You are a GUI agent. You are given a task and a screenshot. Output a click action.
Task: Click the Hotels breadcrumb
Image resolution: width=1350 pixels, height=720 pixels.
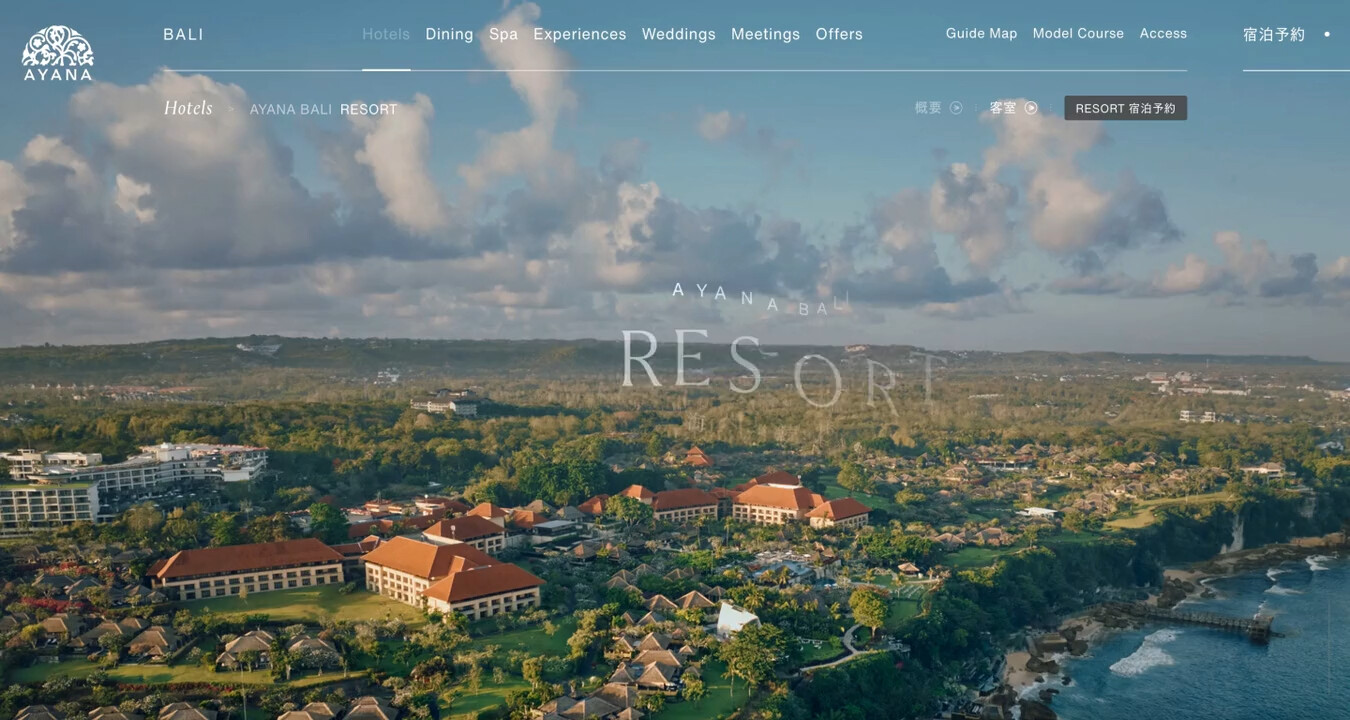[x=188, y=108]
